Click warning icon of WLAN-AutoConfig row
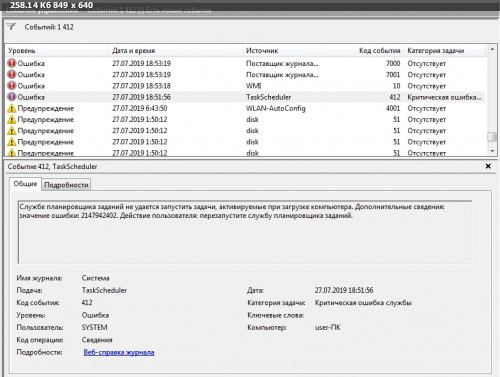Screen dimensions: 500x377 [x=12, y=108]
